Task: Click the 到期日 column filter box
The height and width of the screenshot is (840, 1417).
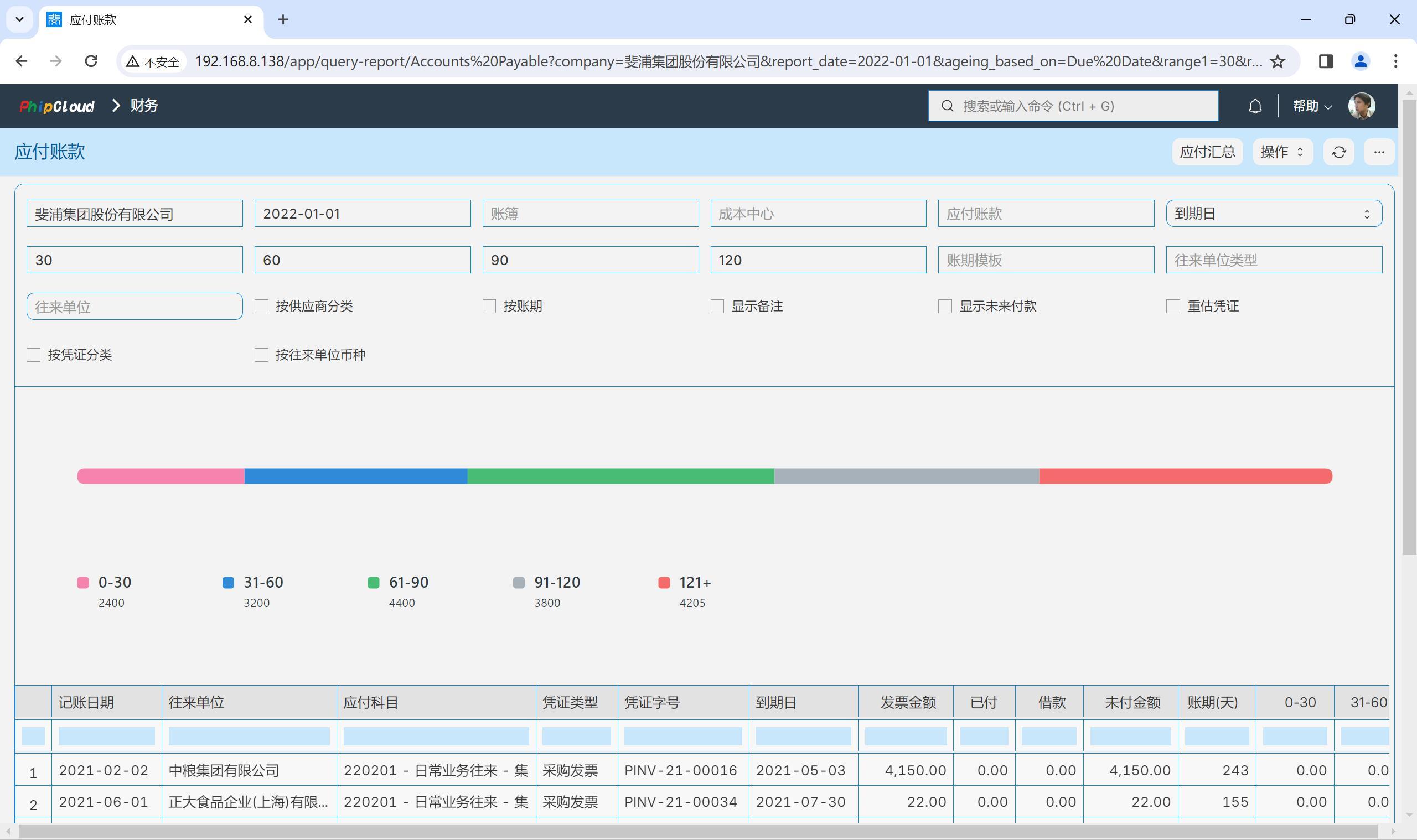Action: (x=803, y=736)
